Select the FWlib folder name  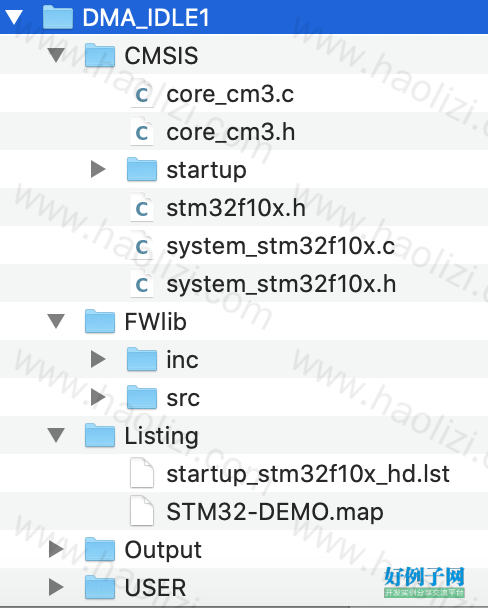click(x=155, y=322)
